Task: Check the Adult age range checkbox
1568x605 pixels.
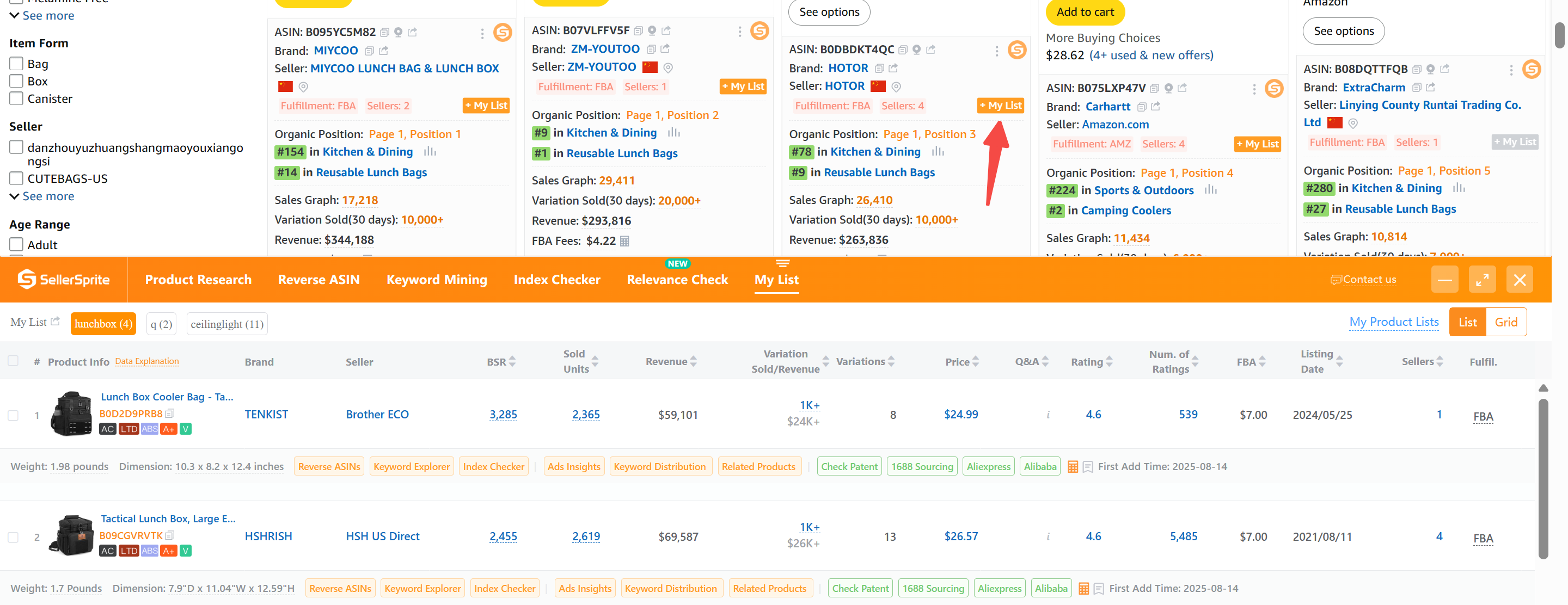Action: (16, 244)
